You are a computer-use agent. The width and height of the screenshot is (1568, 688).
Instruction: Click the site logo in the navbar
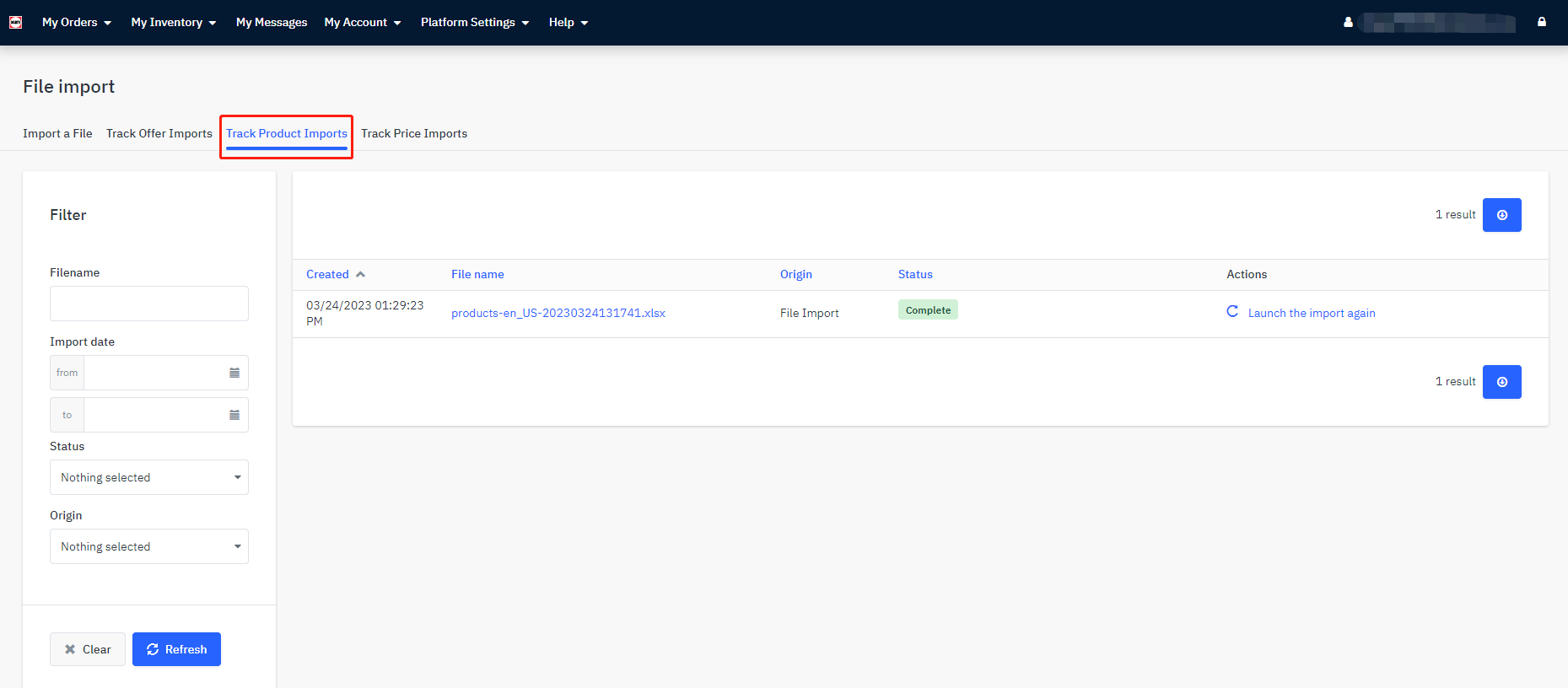(x=15, y=23)
